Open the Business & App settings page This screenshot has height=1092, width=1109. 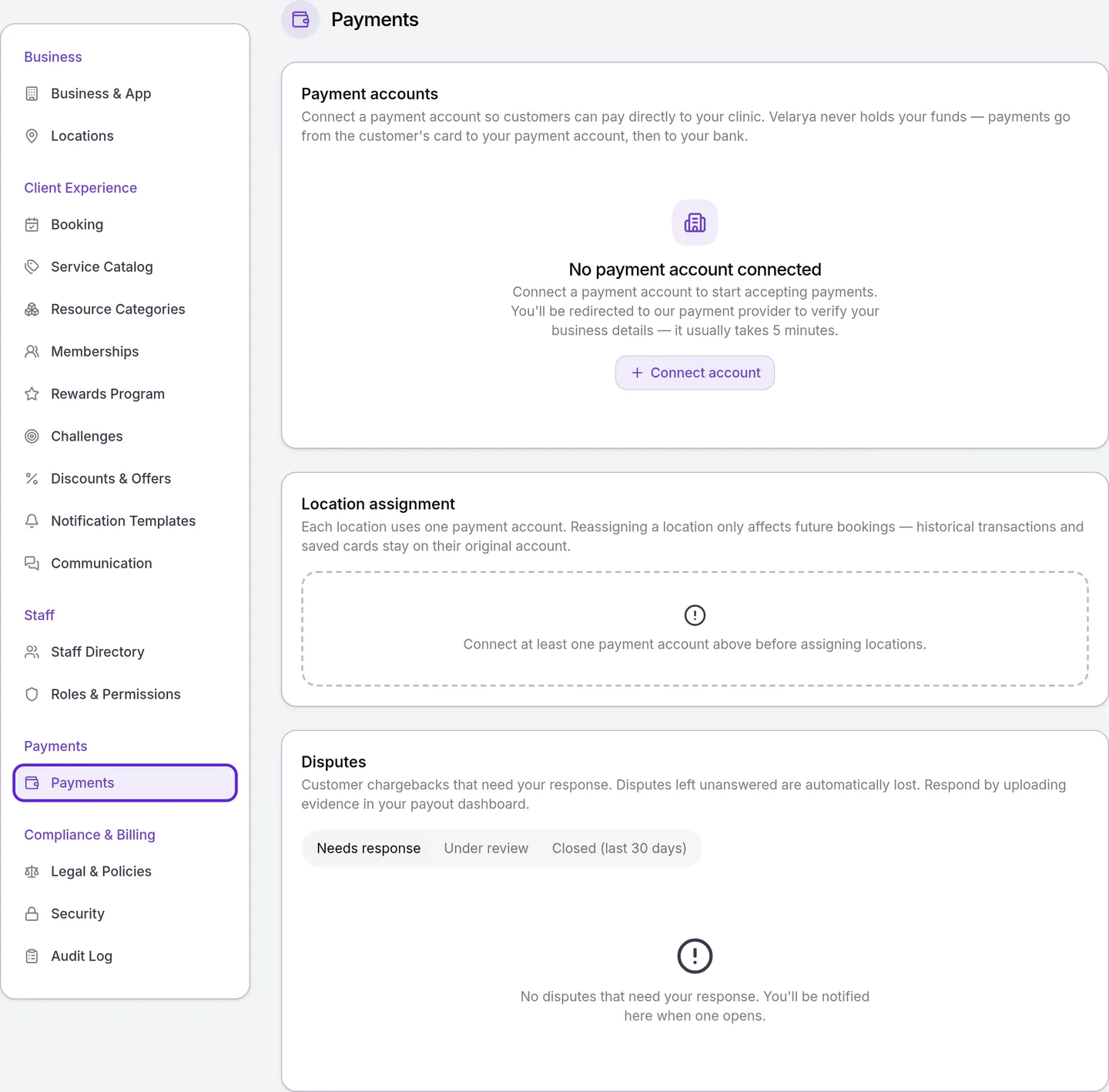125,94
